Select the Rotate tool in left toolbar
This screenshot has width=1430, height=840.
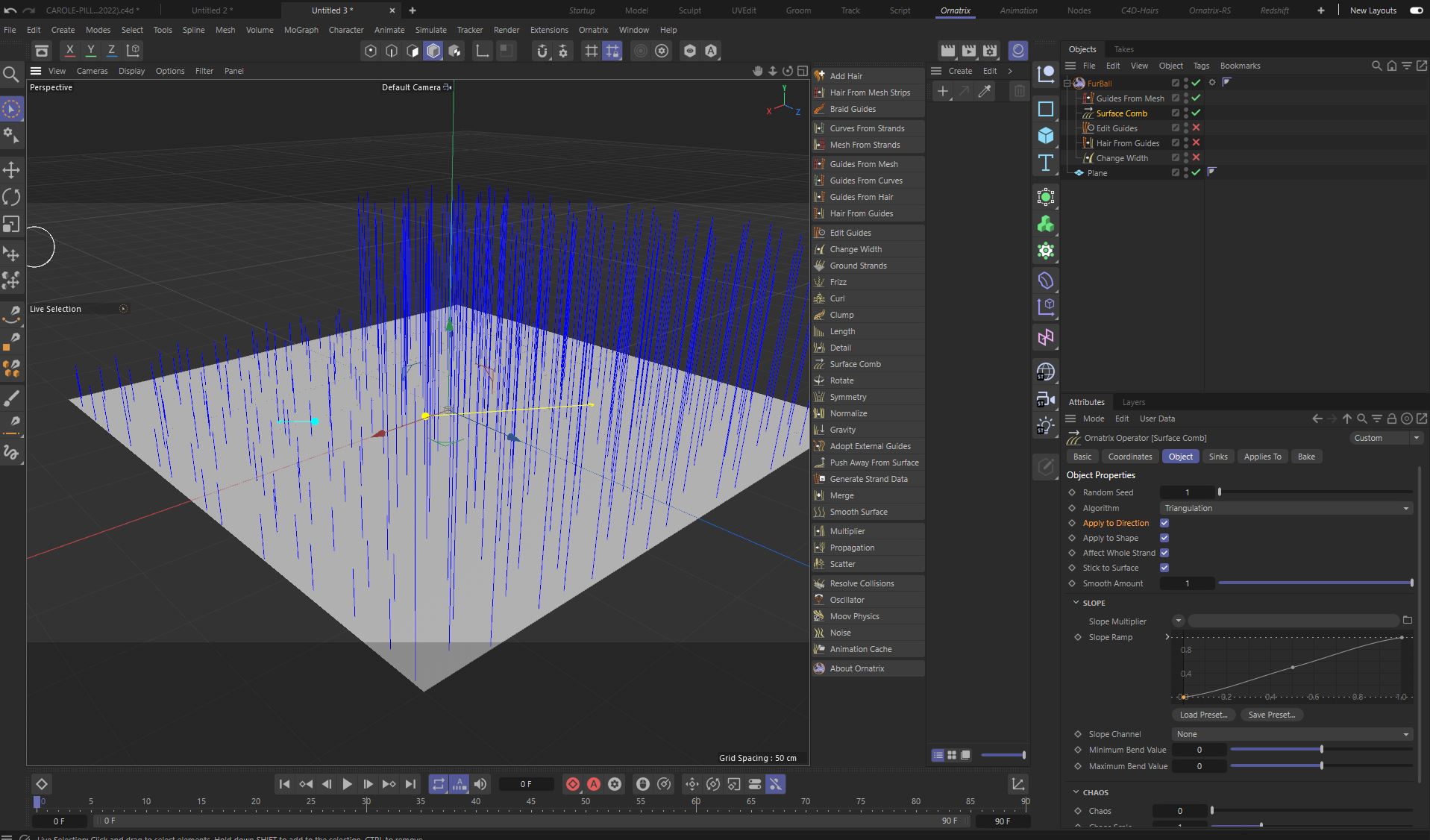tap(11, 197)
